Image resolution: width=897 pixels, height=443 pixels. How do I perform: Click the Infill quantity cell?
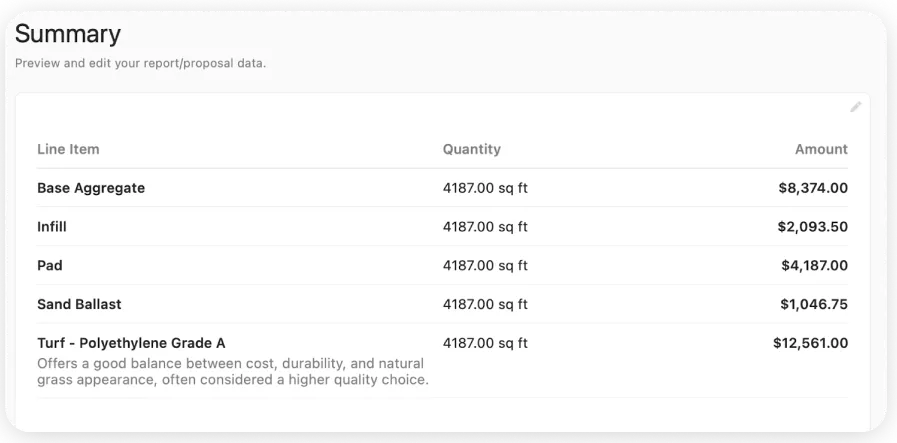485,227
